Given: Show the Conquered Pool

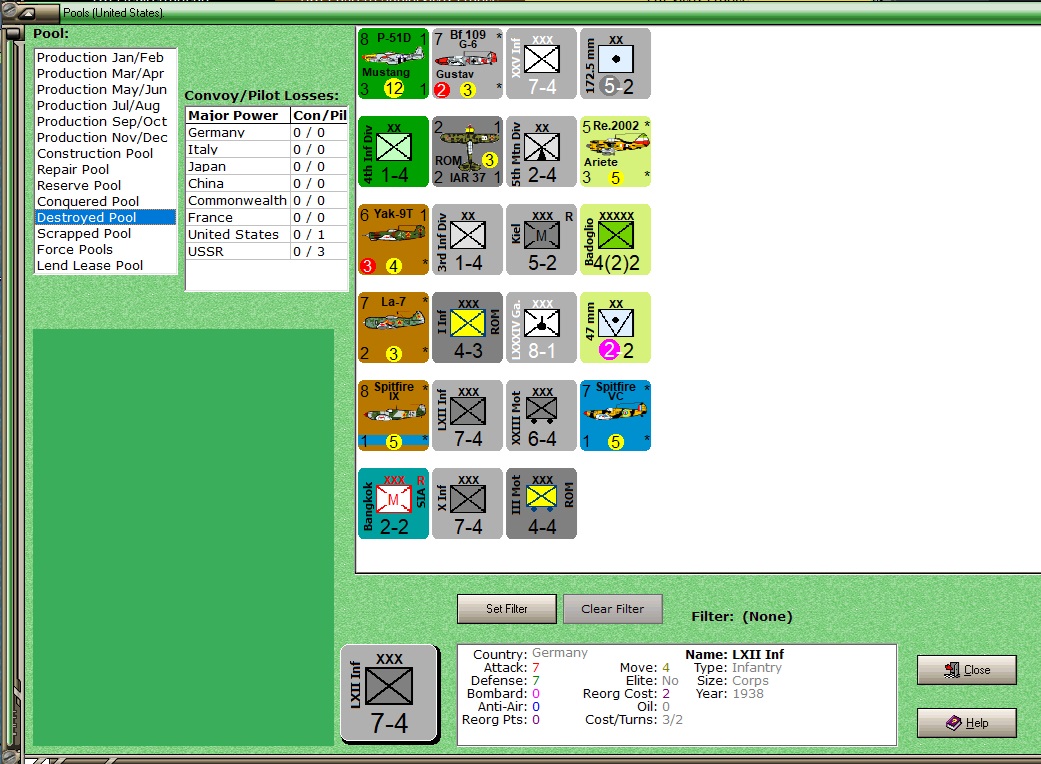Looking at the screenshot, I should 106,201.
